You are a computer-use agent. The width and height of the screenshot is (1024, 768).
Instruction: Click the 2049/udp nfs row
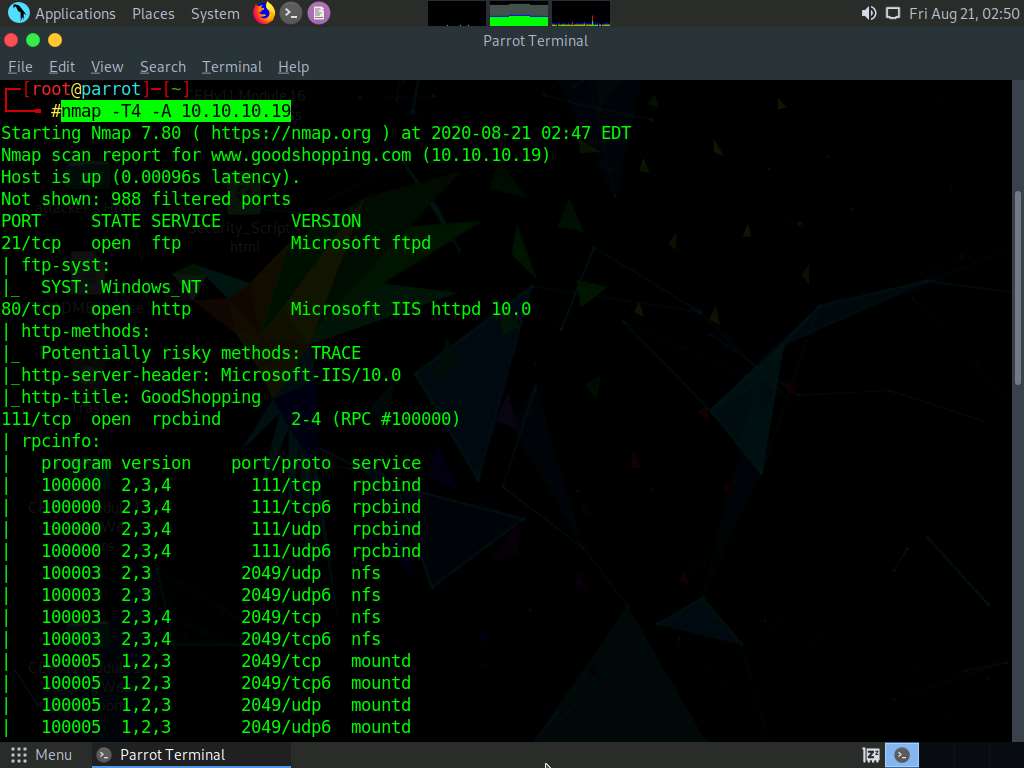click(211, 573)
